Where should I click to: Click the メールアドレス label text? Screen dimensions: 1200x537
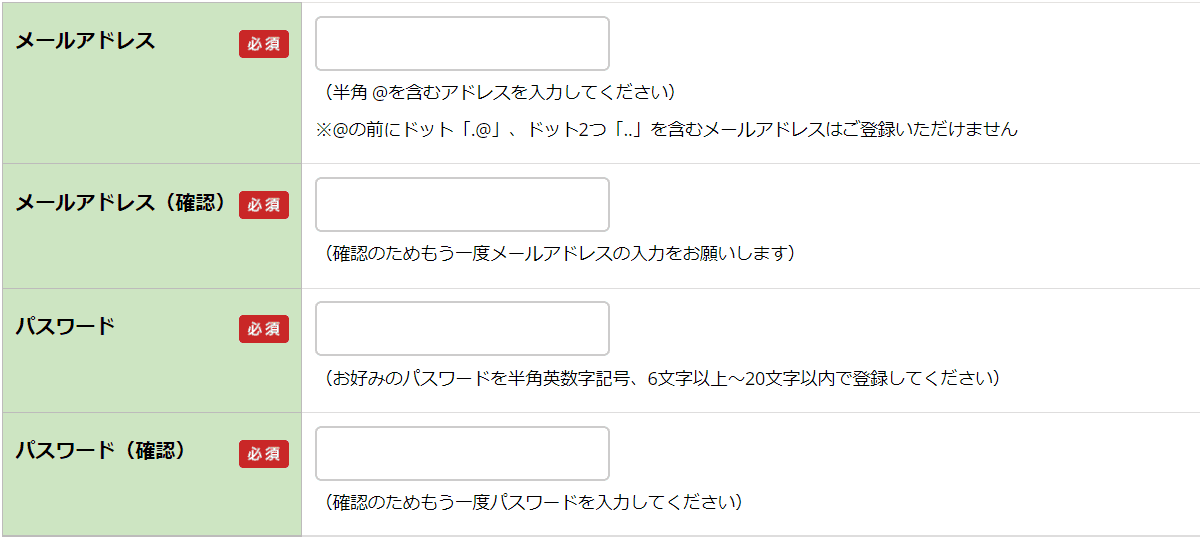tap(85, 41)
